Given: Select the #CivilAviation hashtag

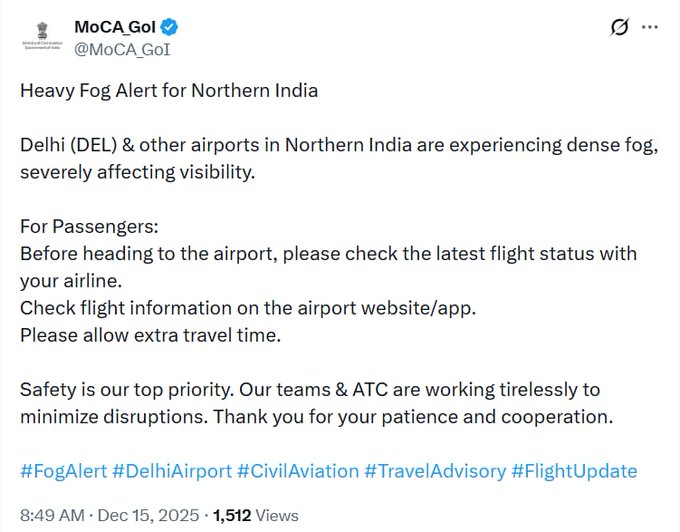Looking at the screenshot, I should point(296,471).
